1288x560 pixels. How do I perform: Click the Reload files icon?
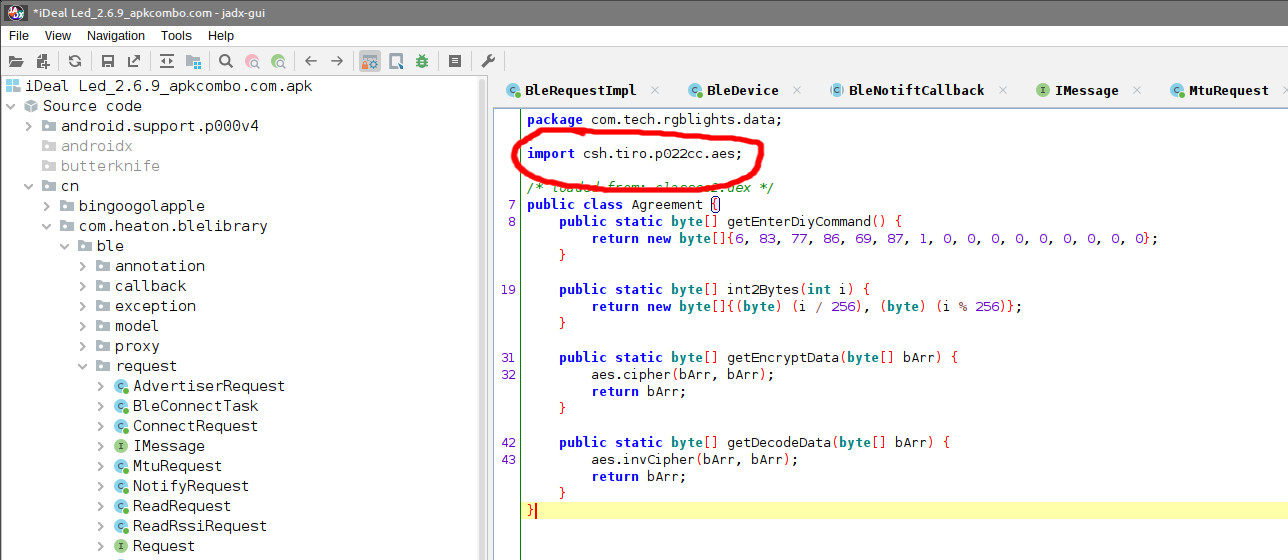(75, 61)
